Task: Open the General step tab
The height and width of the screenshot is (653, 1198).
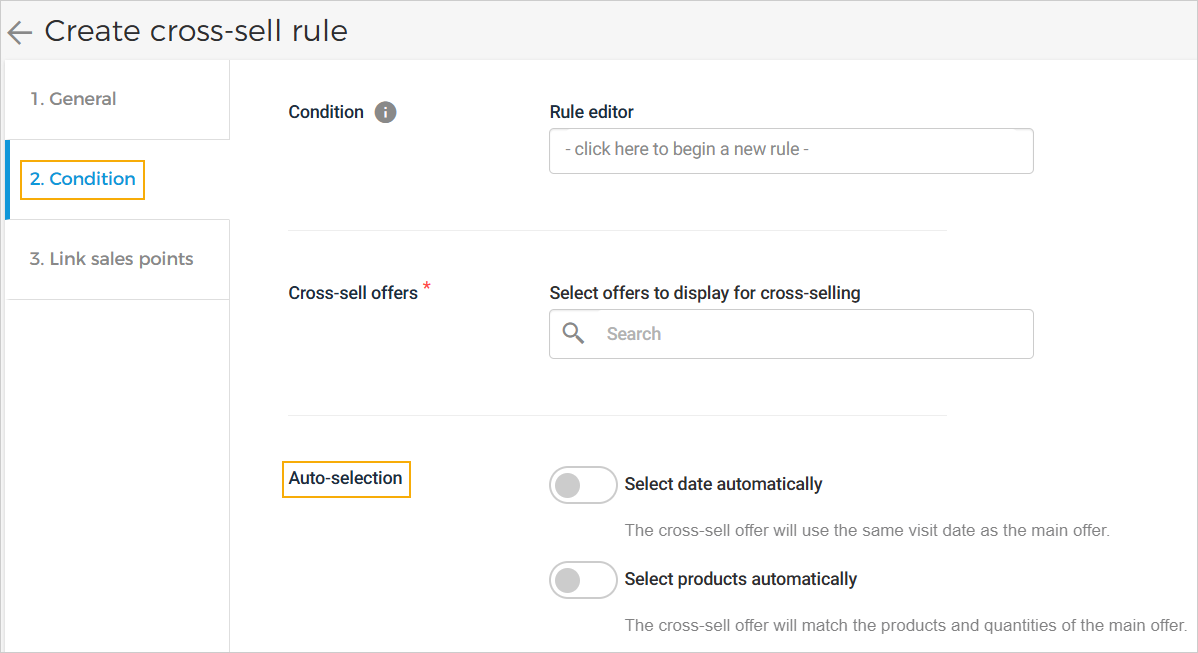Action: (x=73, y=99)
